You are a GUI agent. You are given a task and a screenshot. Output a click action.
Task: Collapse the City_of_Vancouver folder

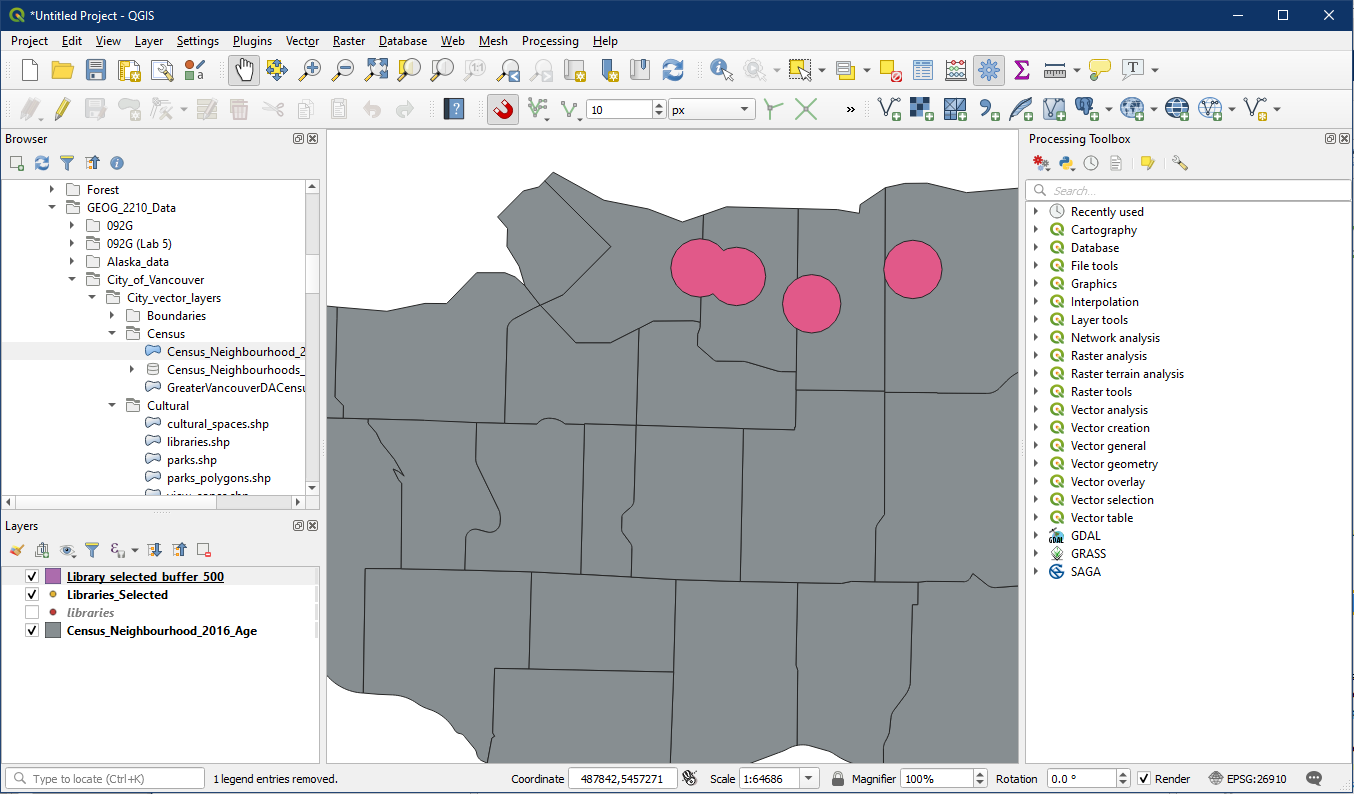(x=72, y=280)
